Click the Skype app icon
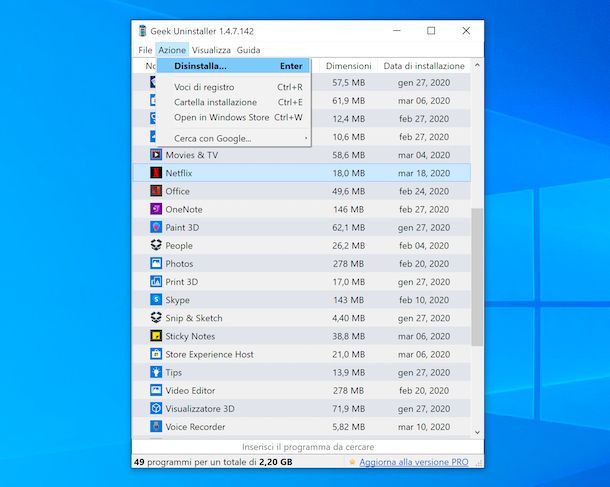The height and width of the screenshot is (487, 610). coord(156,300)
